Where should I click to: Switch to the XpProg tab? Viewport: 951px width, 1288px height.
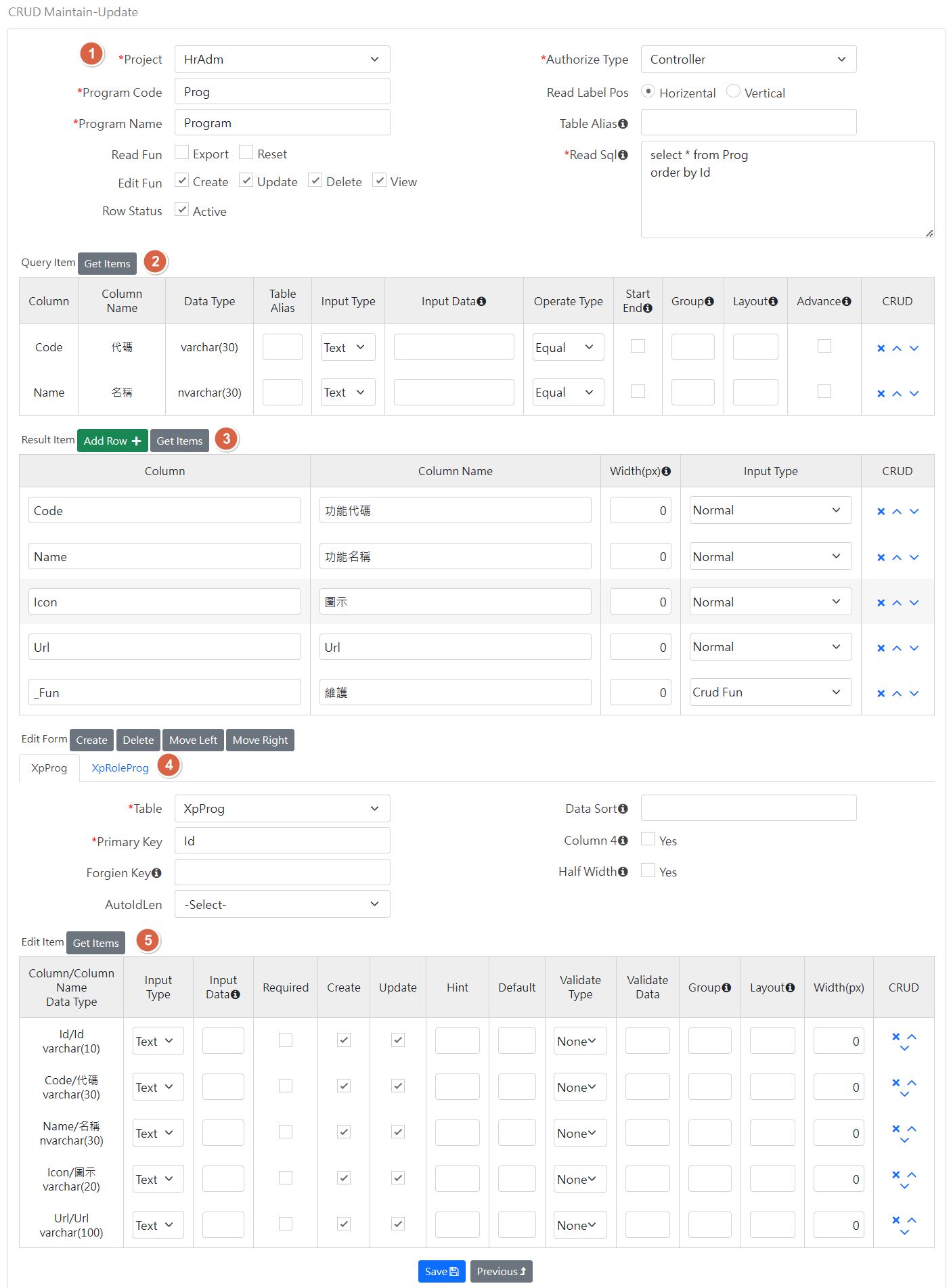49,768
